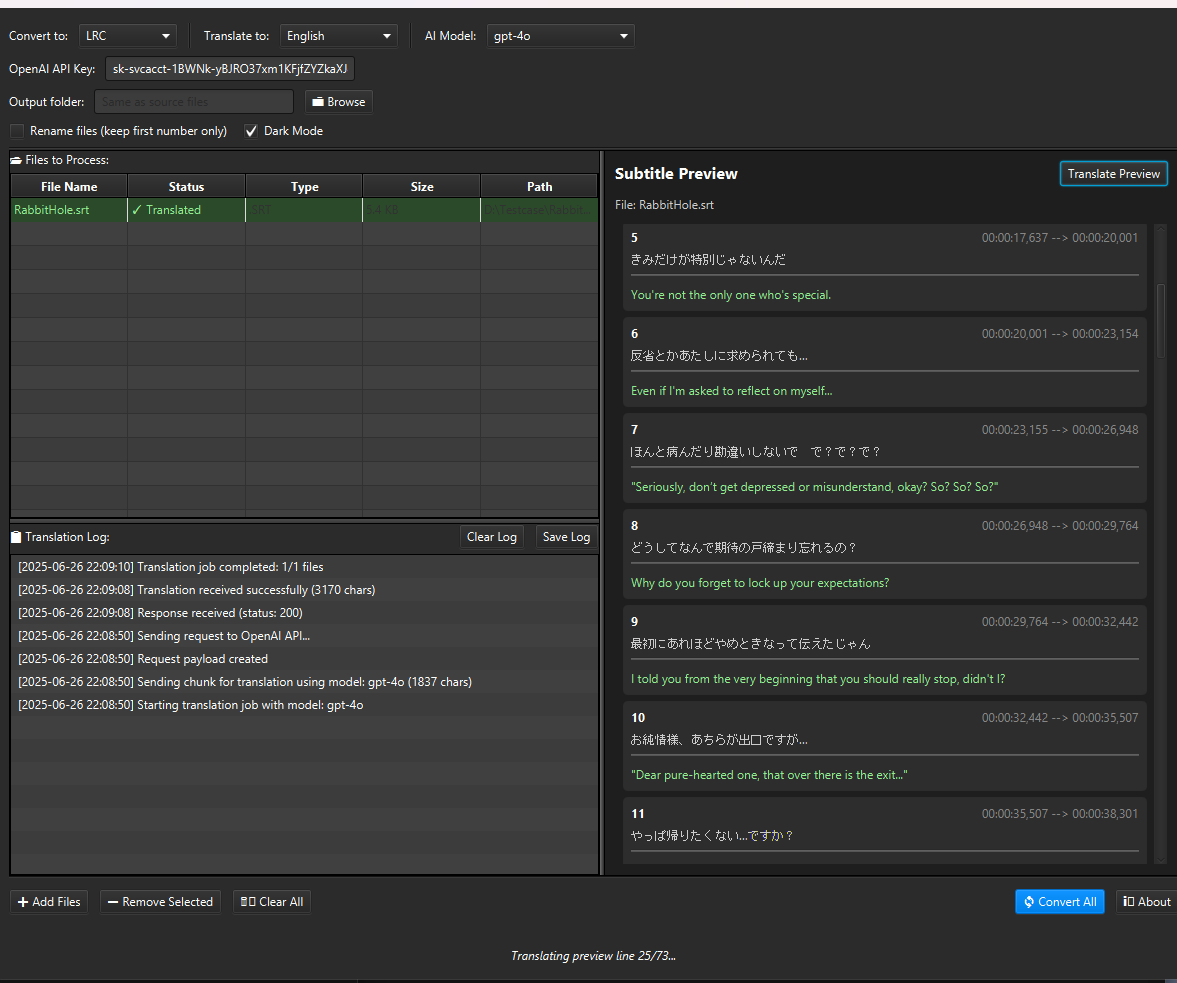Click timestamp 00:00:17,637 --> 00:00:20,001

(x=1059, y=238)
